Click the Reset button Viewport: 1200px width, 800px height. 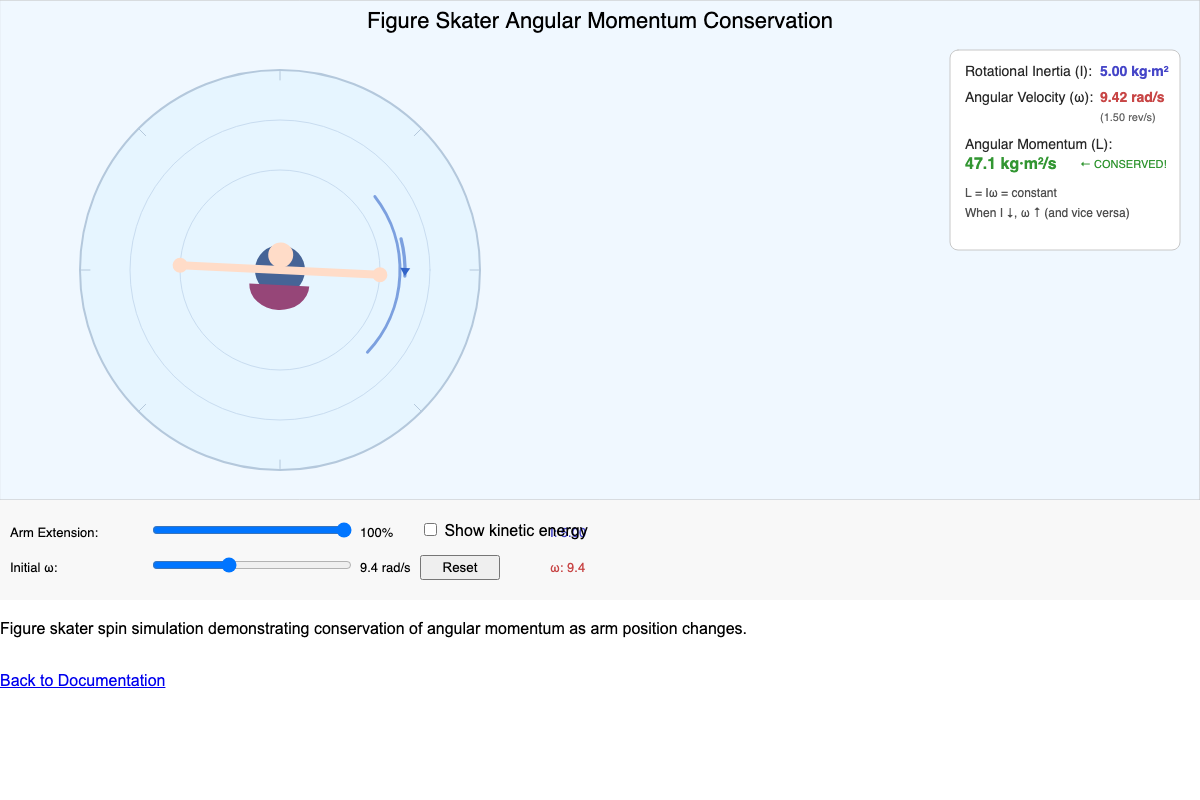tap(459, 567)
